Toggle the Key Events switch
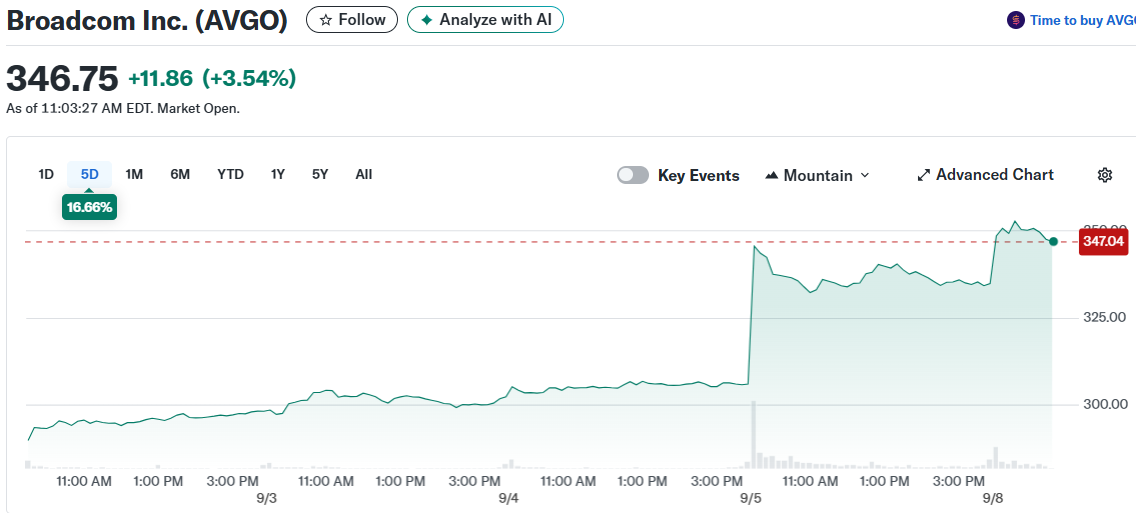The width and height of the screenshot is (1136, 513). (632, 175)
